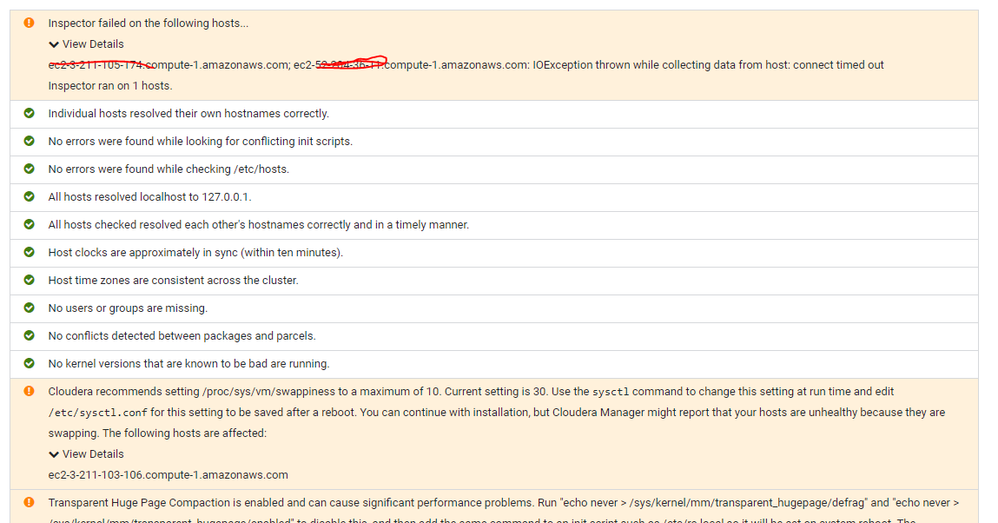Viewport: 998px width, 523px height.
Task: Click green check icon for time zones consistent
Action: point(29,280)
